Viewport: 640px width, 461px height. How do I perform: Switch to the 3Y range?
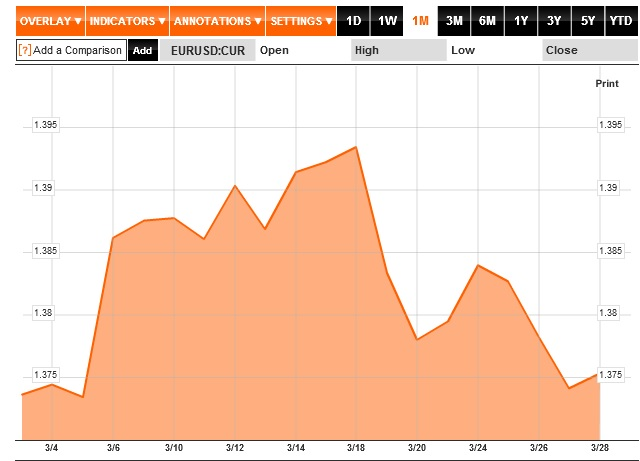pos(554,21)
